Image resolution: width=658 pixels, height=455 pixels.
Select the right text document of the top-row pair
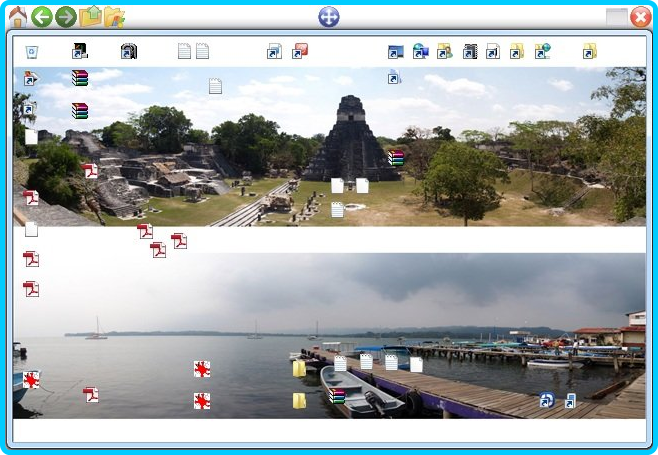coord(202,51)
